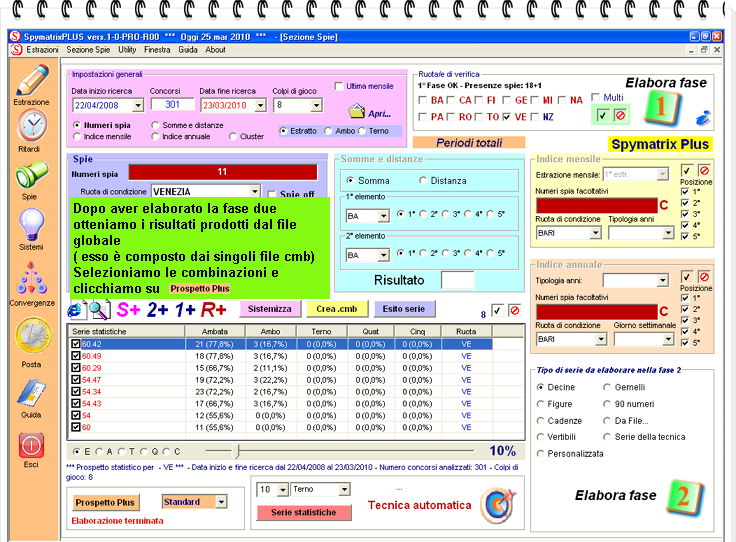Open the Guida menu in menu bar
The image size is (736, 542).
(x=188, y=50)
